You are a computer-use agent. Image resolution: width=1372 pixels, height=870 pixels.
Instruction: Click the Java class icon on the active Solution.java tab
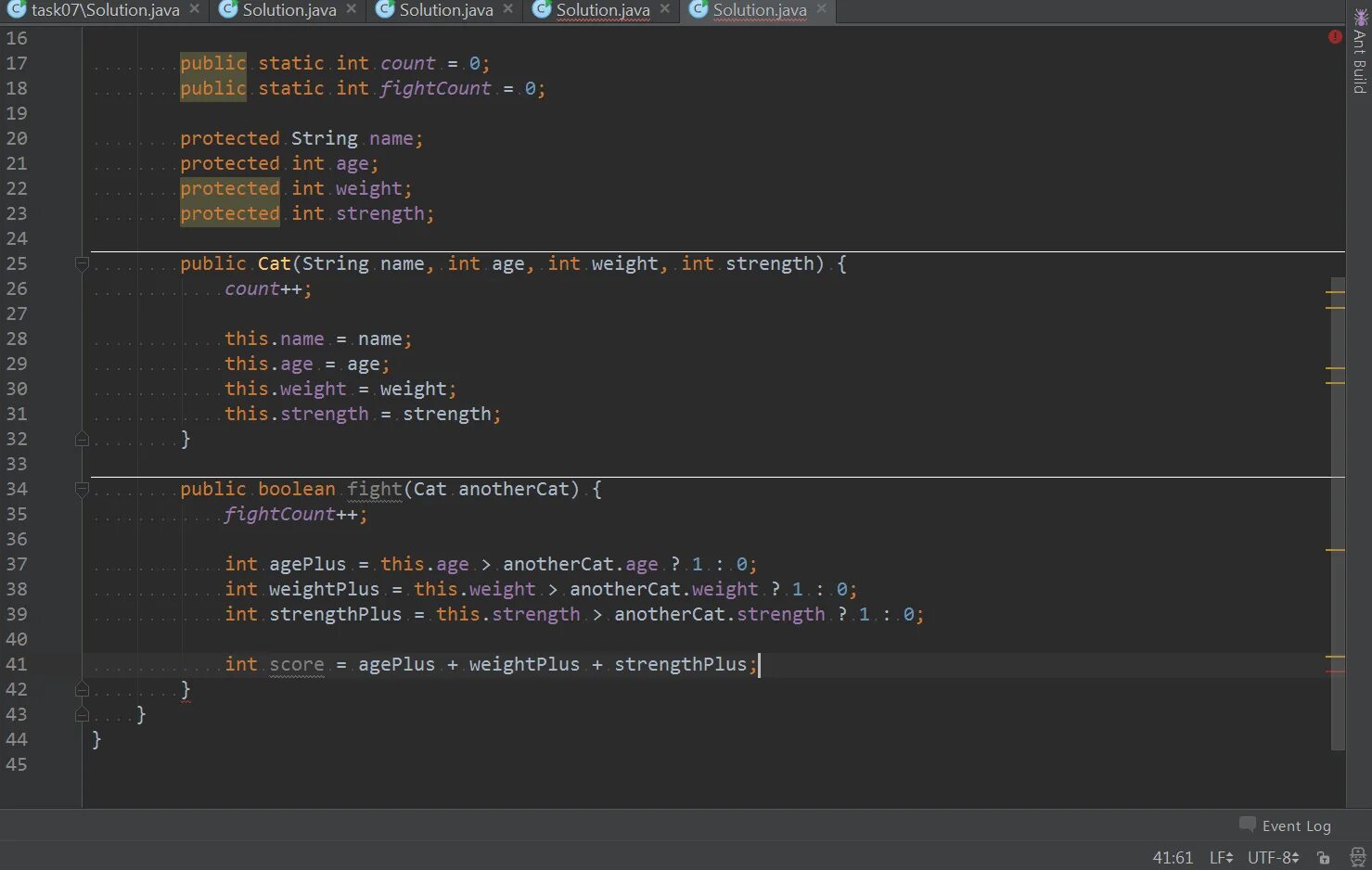[697, 10]
